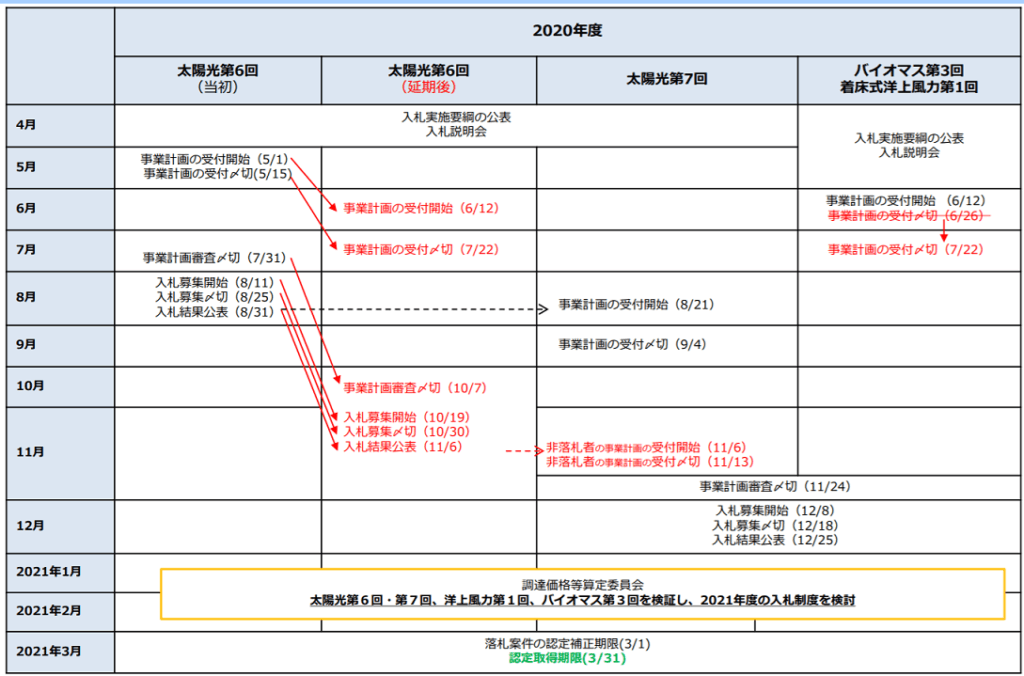The width and height of the screenshot is (1024, 676).
Task: Click the 2020年度 header cell
Action: coord(567,30)
